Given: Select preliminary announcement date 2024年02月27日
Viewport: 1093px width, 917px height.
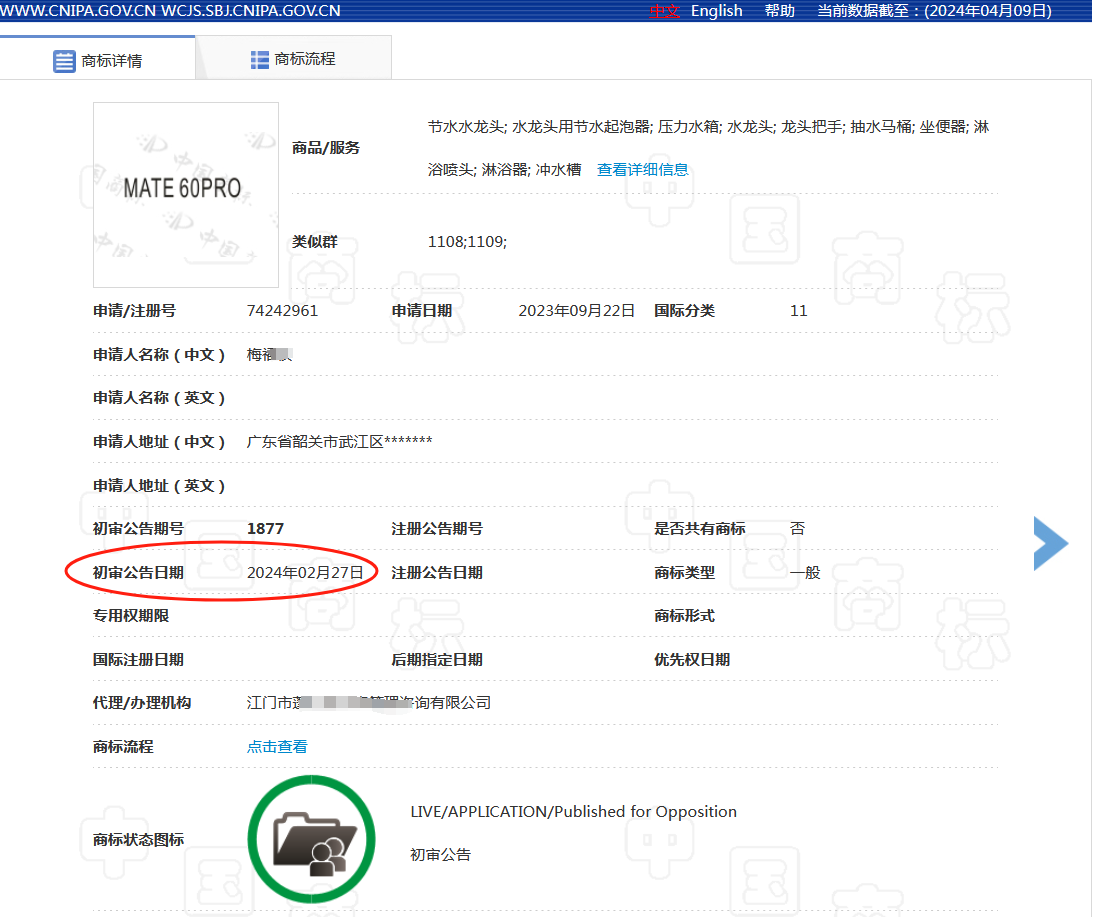Looking at the screenshot, I should point(305,573).
